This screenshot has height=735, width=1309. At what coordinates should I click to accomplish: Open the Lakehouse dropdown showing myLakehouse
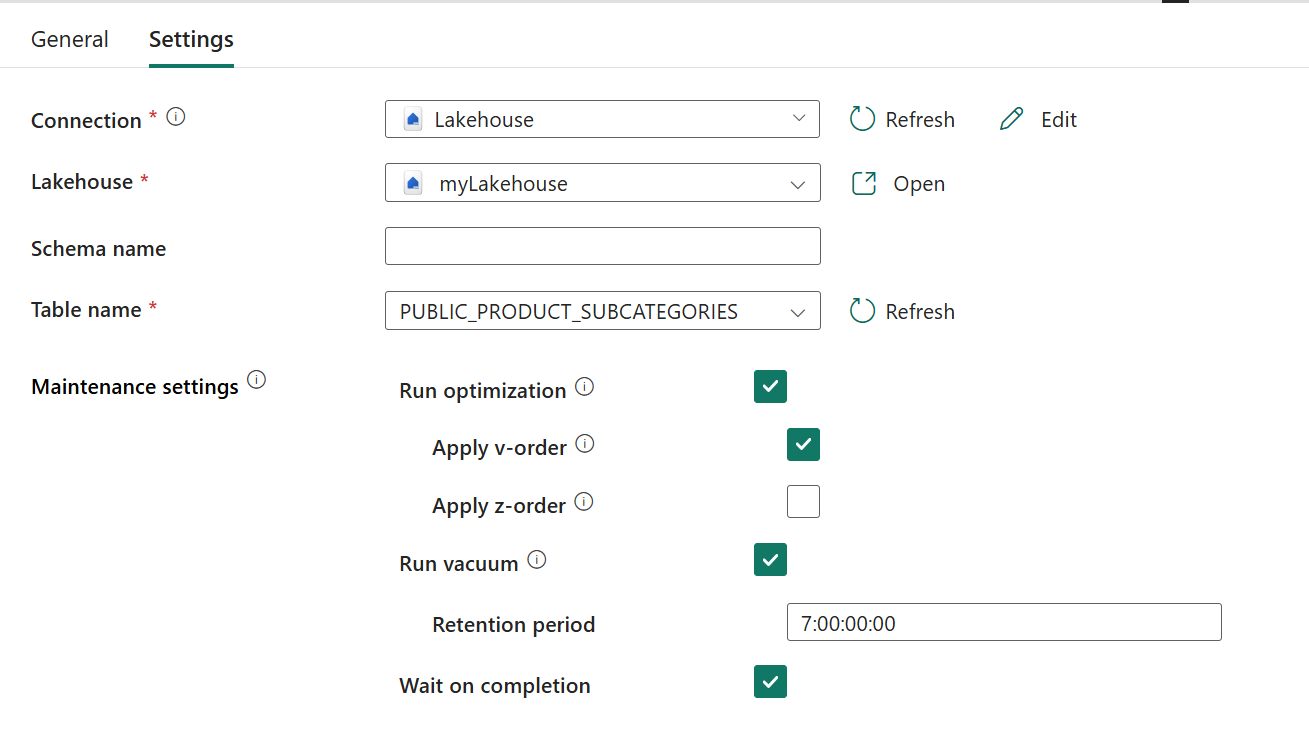click(602, 183)
